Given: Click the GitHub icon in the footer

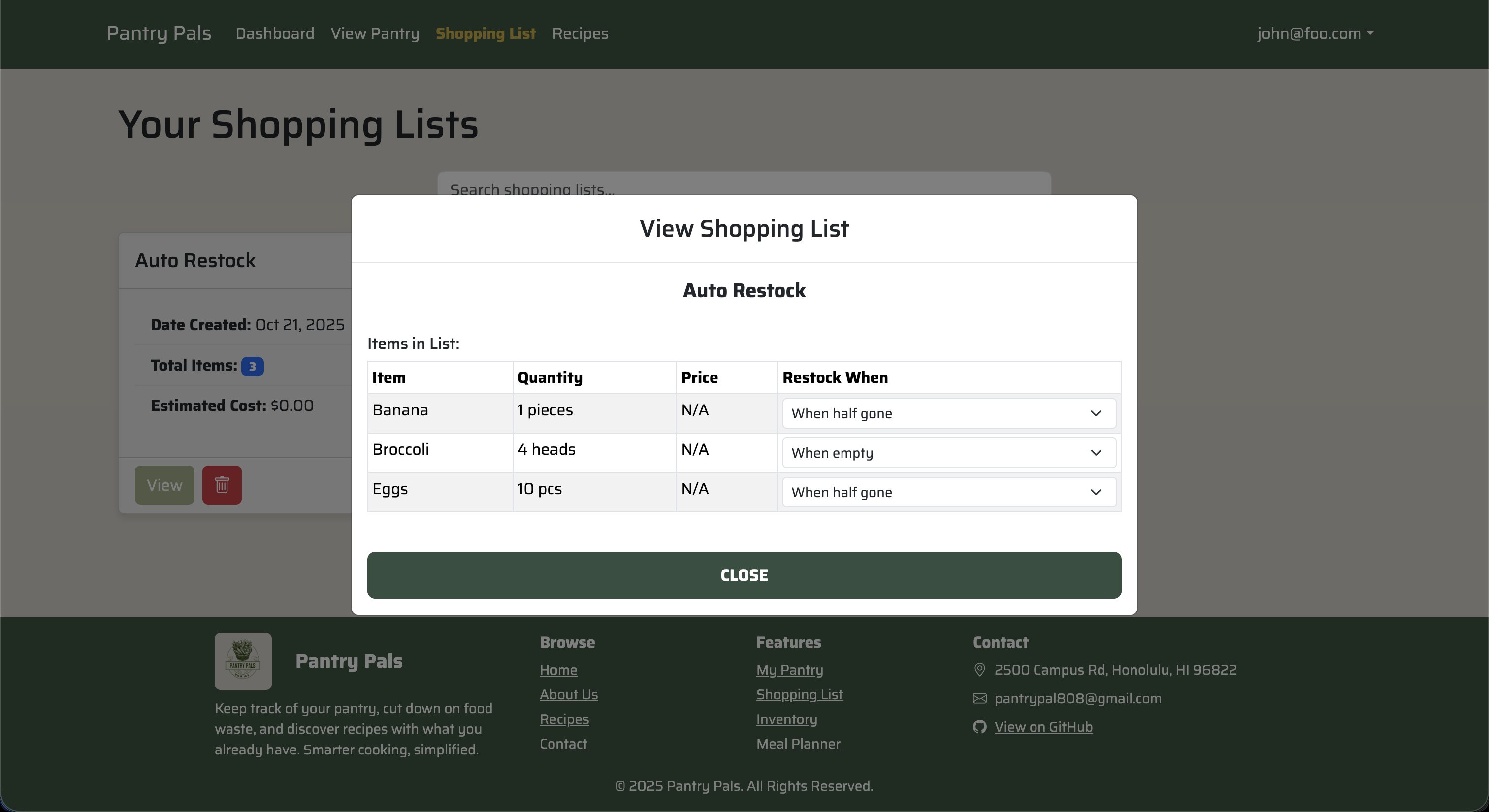Looking at the screenshot, I should click(x=979, y=727).
